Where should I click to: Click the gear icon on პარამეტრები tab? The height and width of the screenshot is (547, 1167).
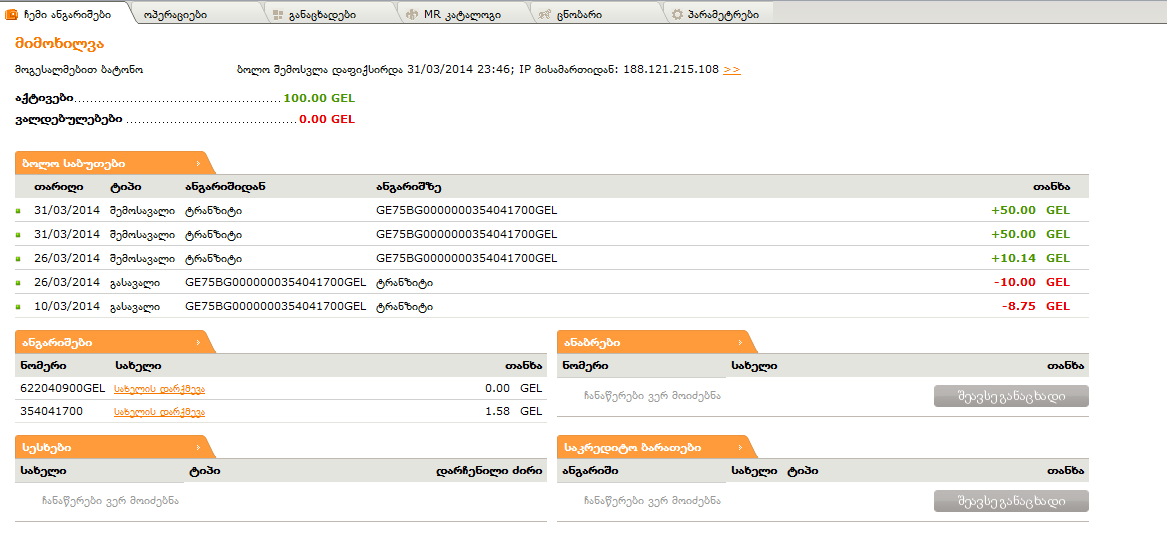(x=677, y=14)
